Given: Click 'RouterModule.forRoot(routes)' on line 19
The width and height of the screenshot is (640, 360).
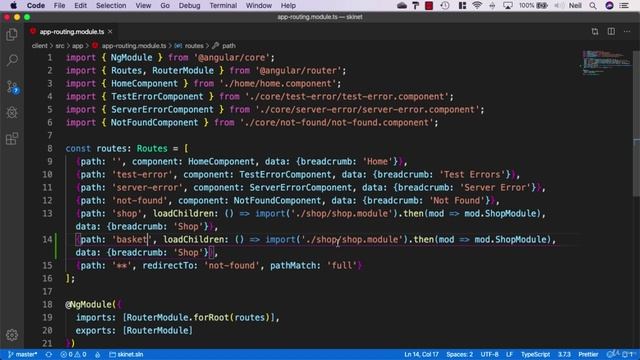Looking at the screenshot, I should 198,318.
